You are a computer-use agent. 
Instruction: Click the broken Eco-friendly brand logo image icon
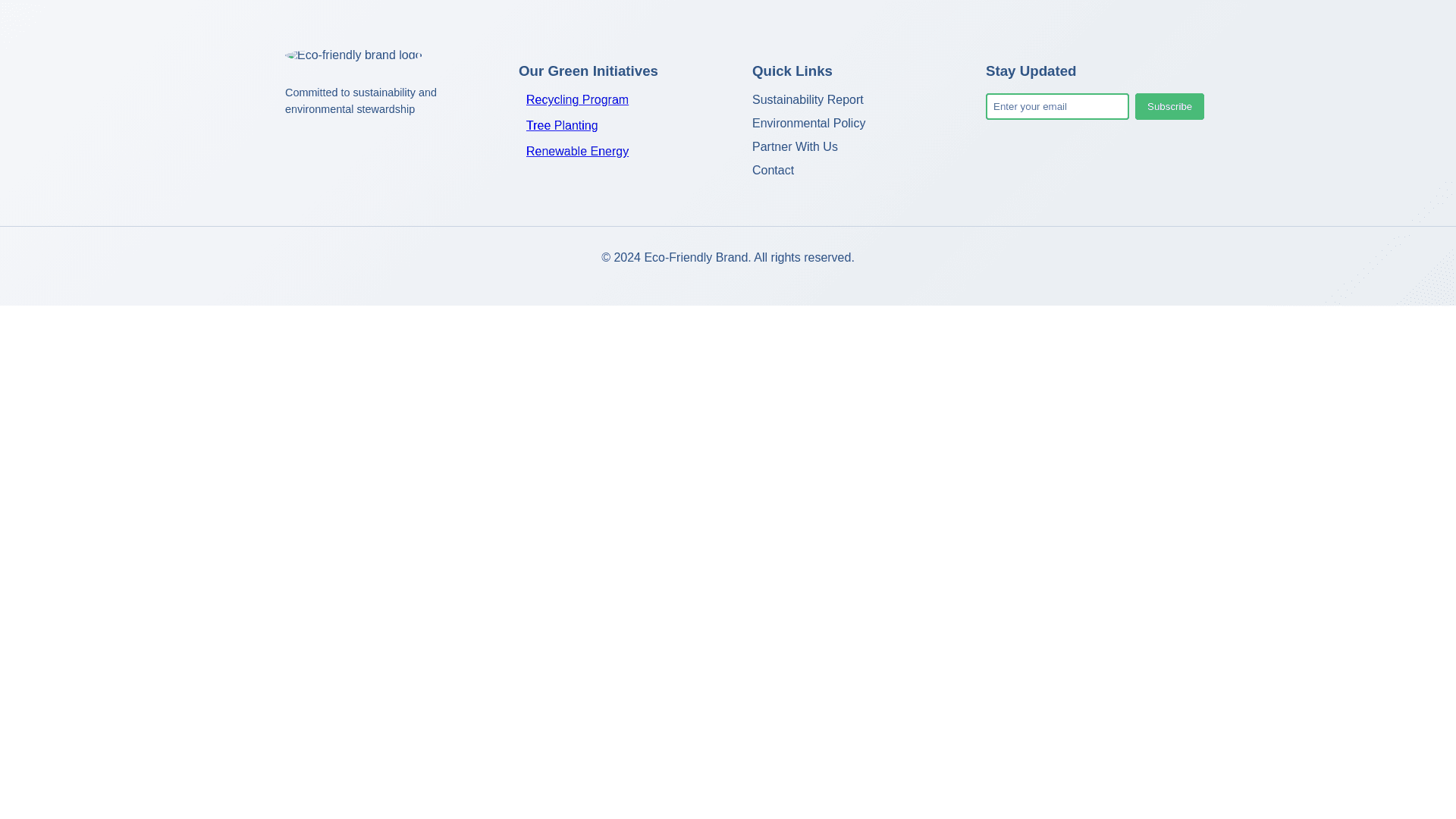pos(291,55)
